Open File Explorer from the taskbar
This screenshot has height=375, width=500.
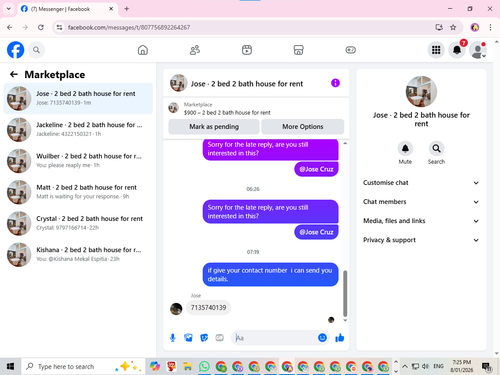tap(188, 367)
